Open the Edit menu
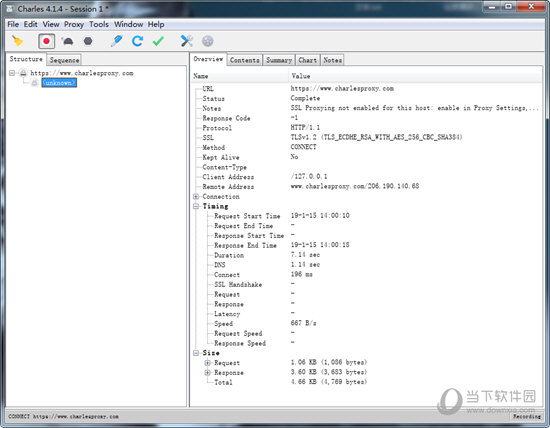 click(x=31, y=24)
